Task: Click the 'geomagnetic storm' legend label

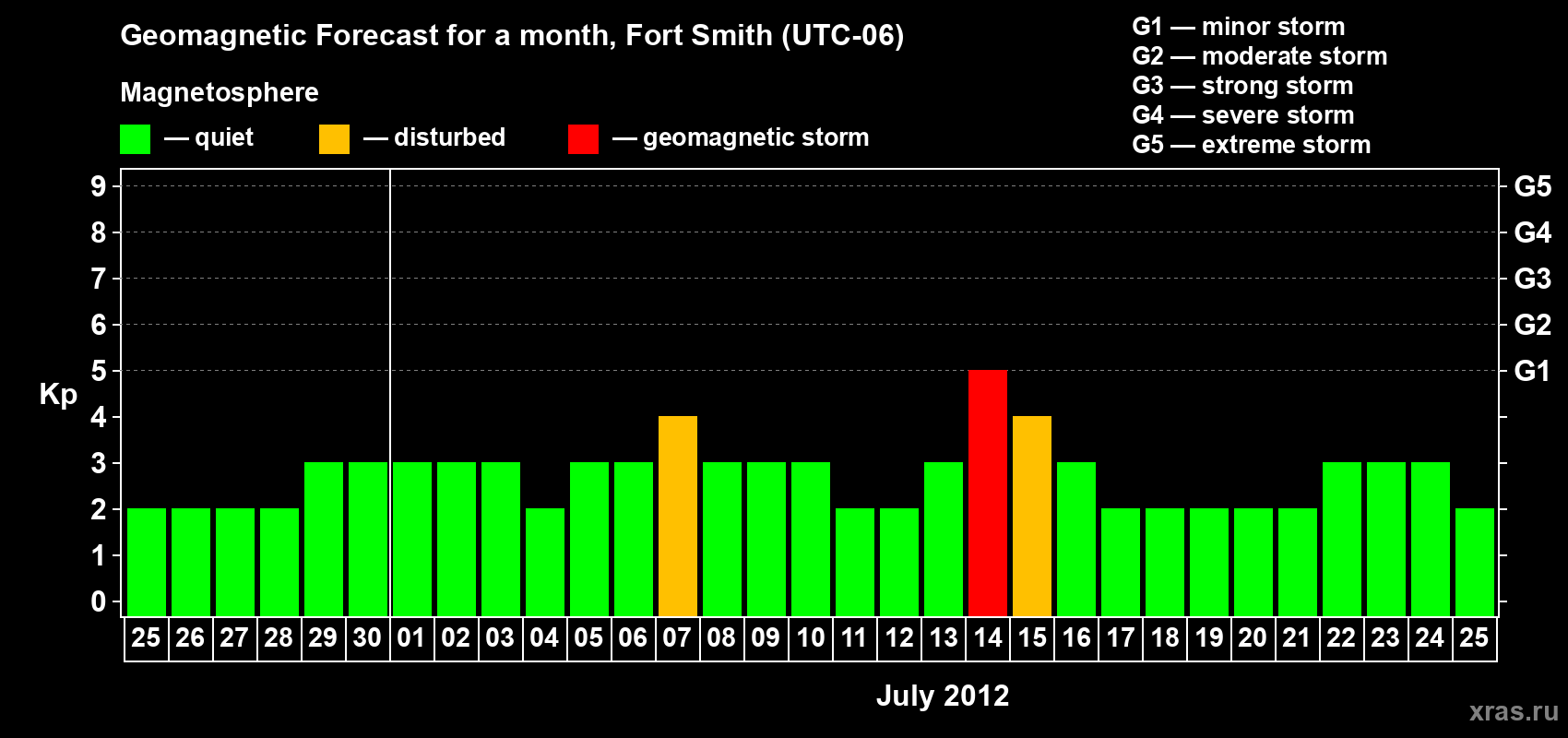Action: point(756,137)
